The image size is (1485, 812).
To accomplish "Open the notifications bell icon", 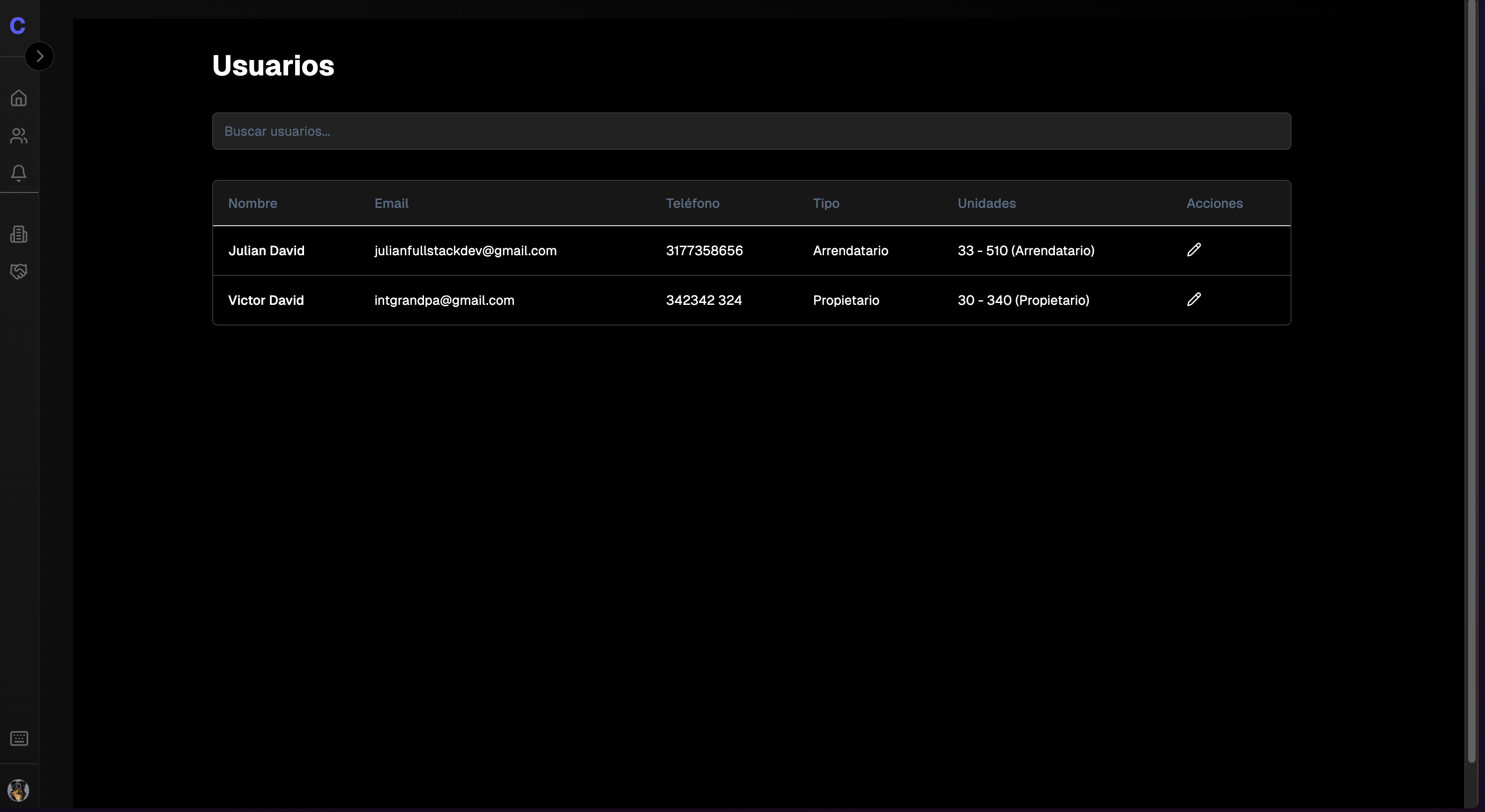I will (19, 173).
